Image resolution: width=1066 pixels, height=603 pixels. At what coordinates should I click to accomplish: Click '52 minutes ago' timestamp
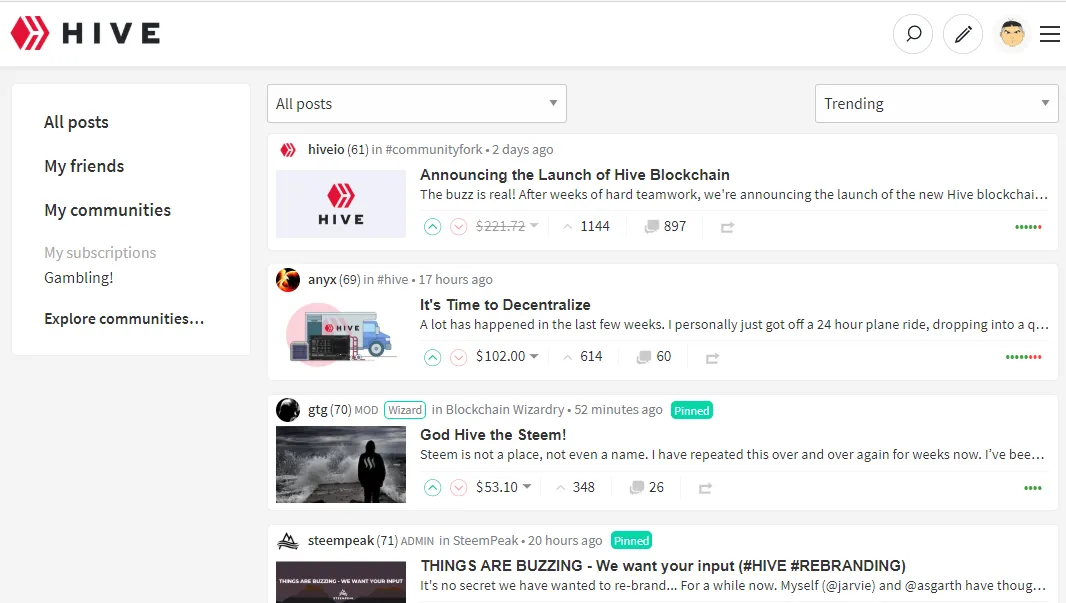[x=618, y=410]
